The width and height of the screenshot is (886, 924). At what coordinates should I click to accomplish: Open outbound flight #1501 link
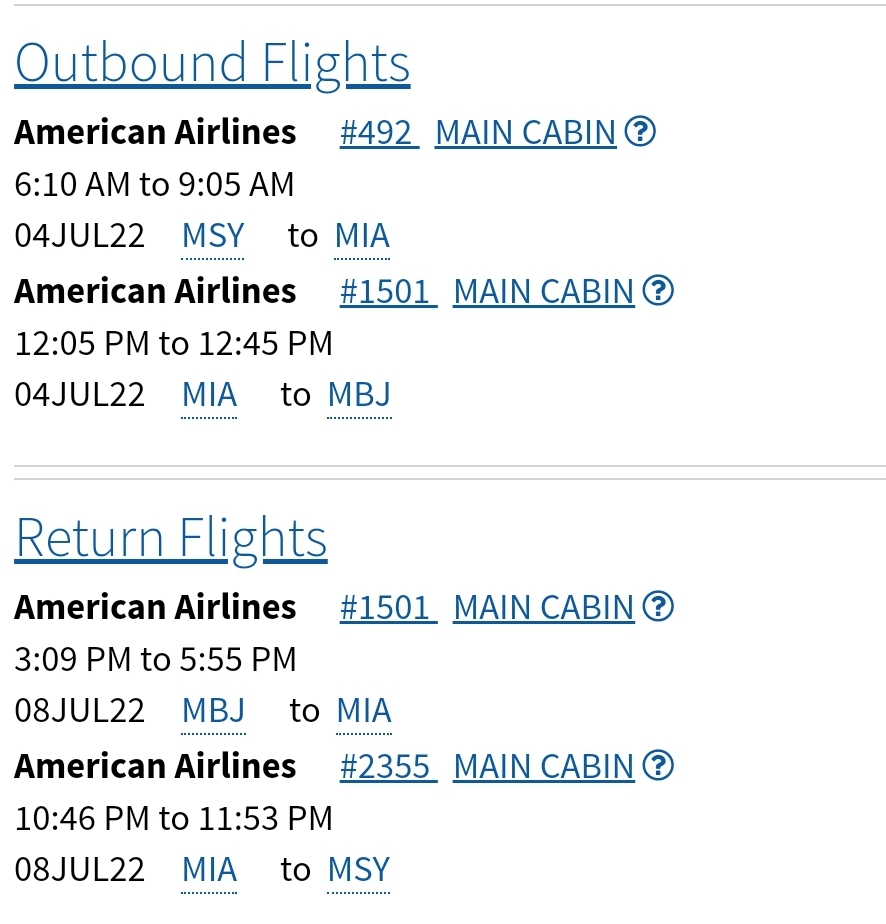(x=387, y=291)
